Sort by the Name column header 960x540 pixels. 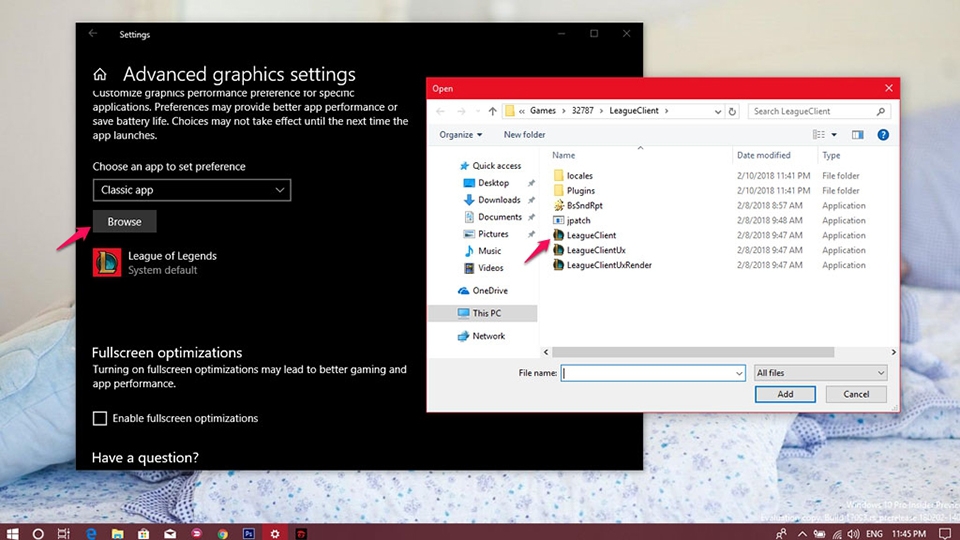563,156
